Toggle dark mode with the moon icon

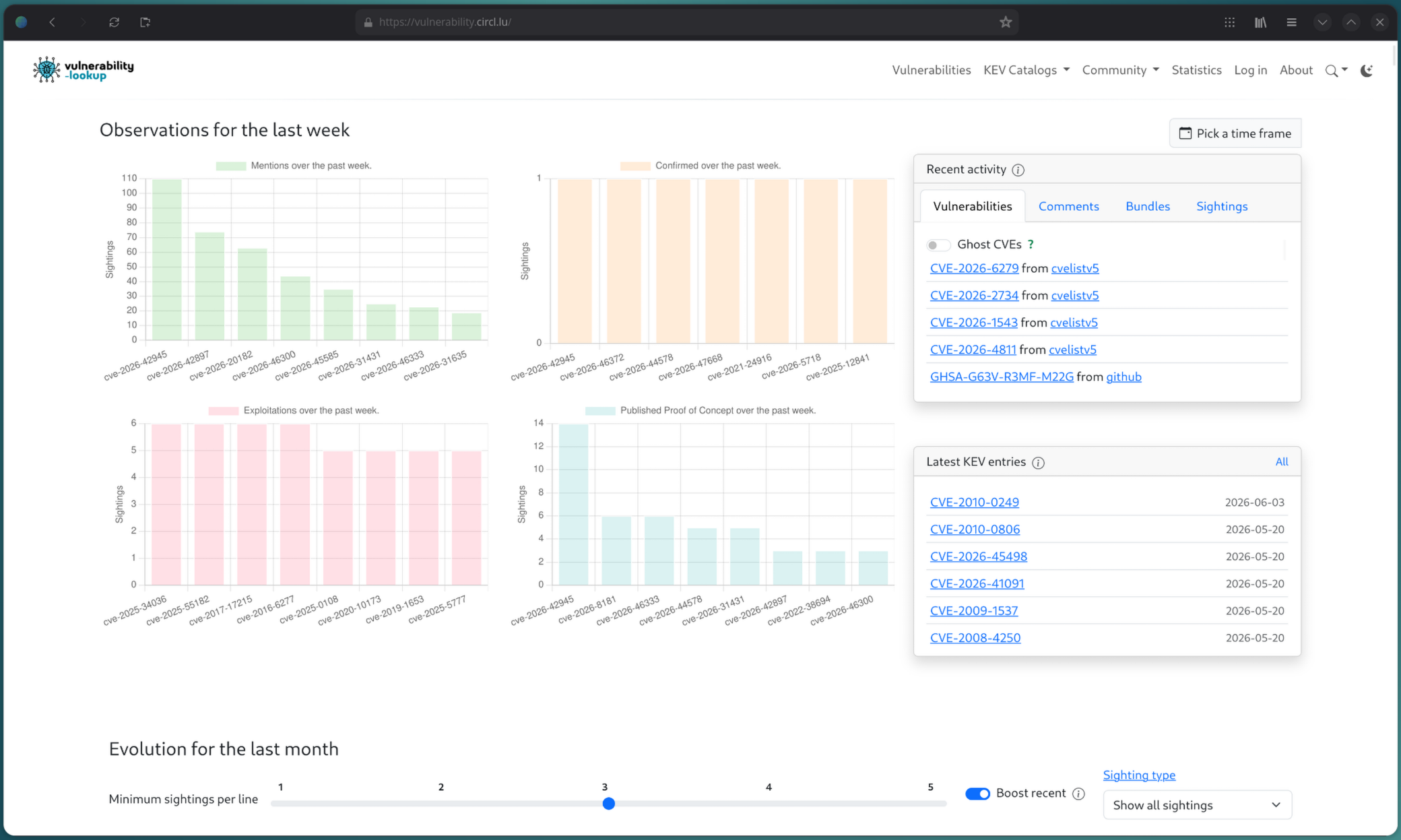click(x=1367, y=70)
